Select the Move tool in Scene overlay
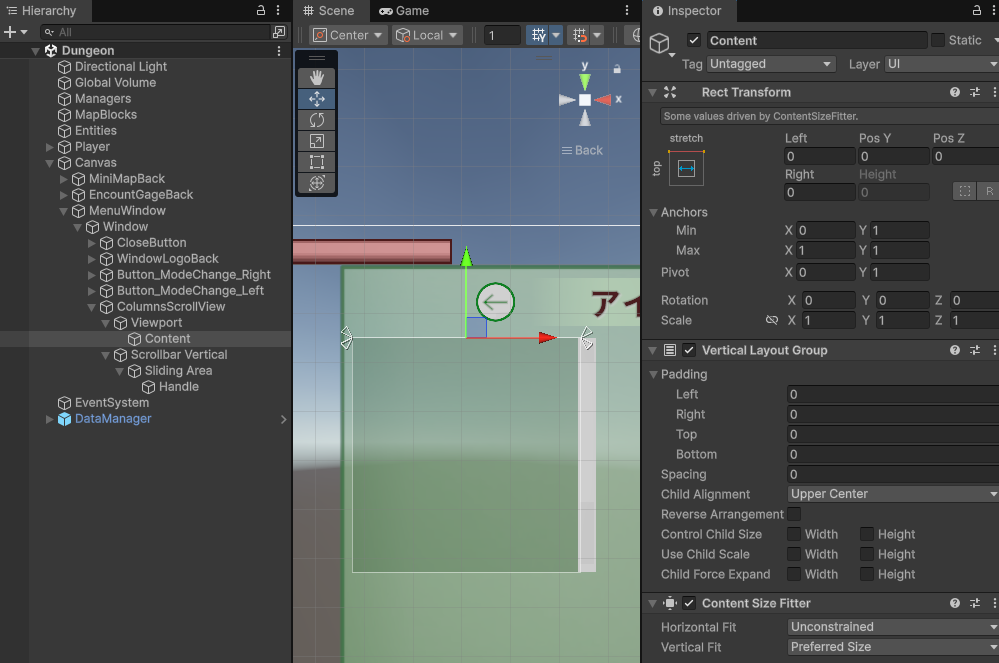999x663 pixels. click(317, 99)
